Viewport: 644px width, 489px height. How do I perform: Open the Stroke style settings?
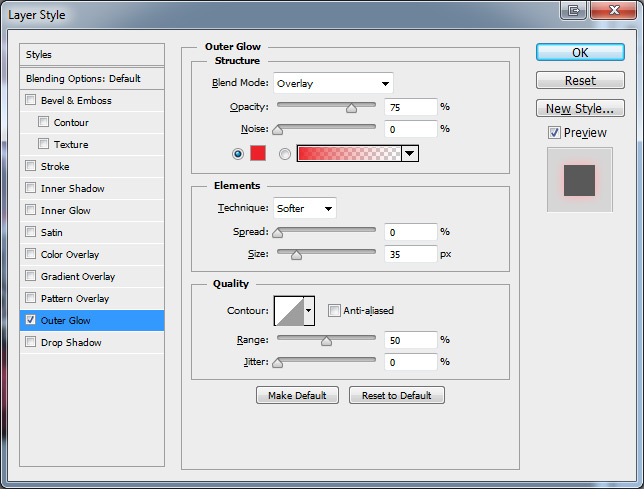pos(55,167)
